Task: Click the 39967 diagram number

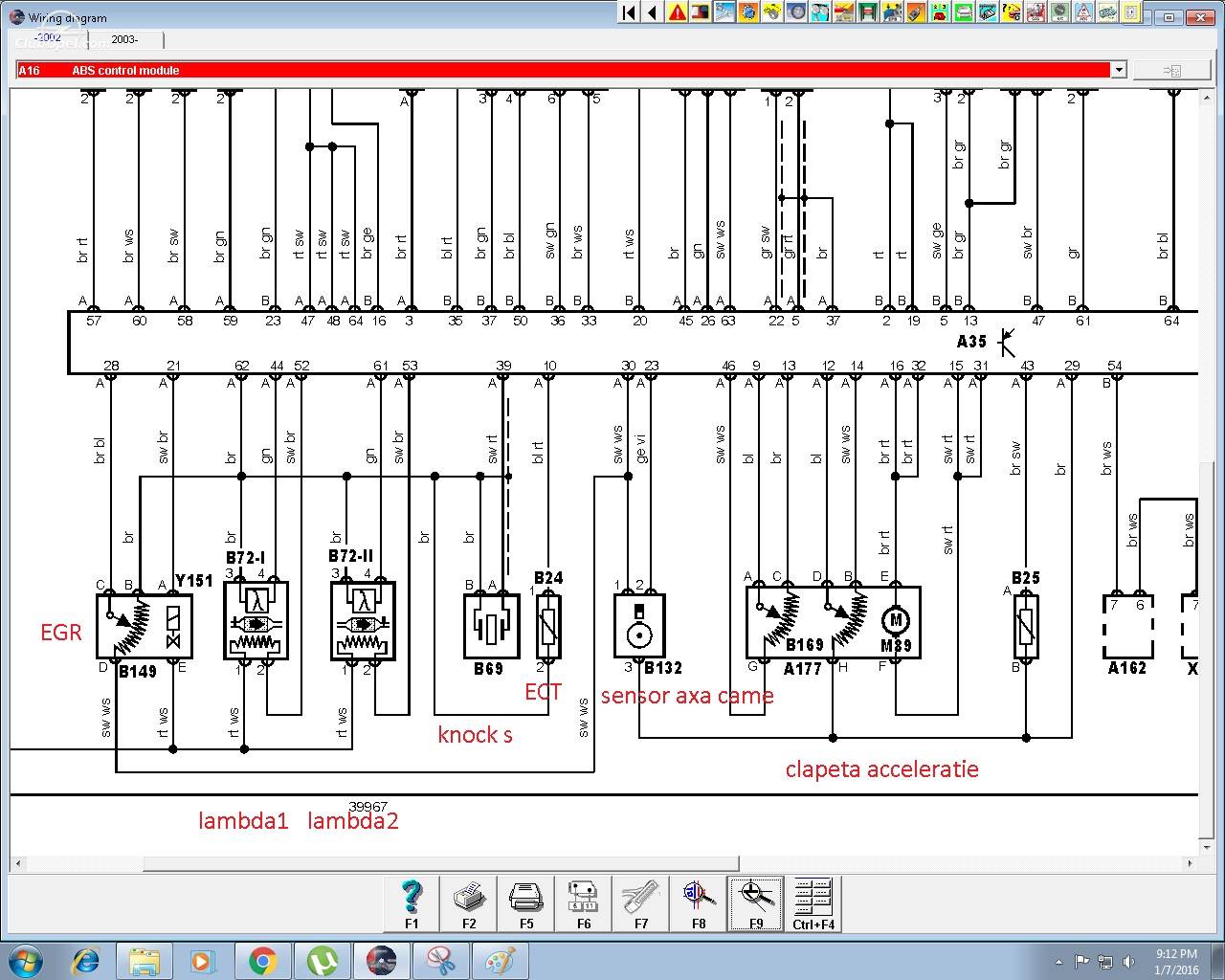Action: click(368, 808)
